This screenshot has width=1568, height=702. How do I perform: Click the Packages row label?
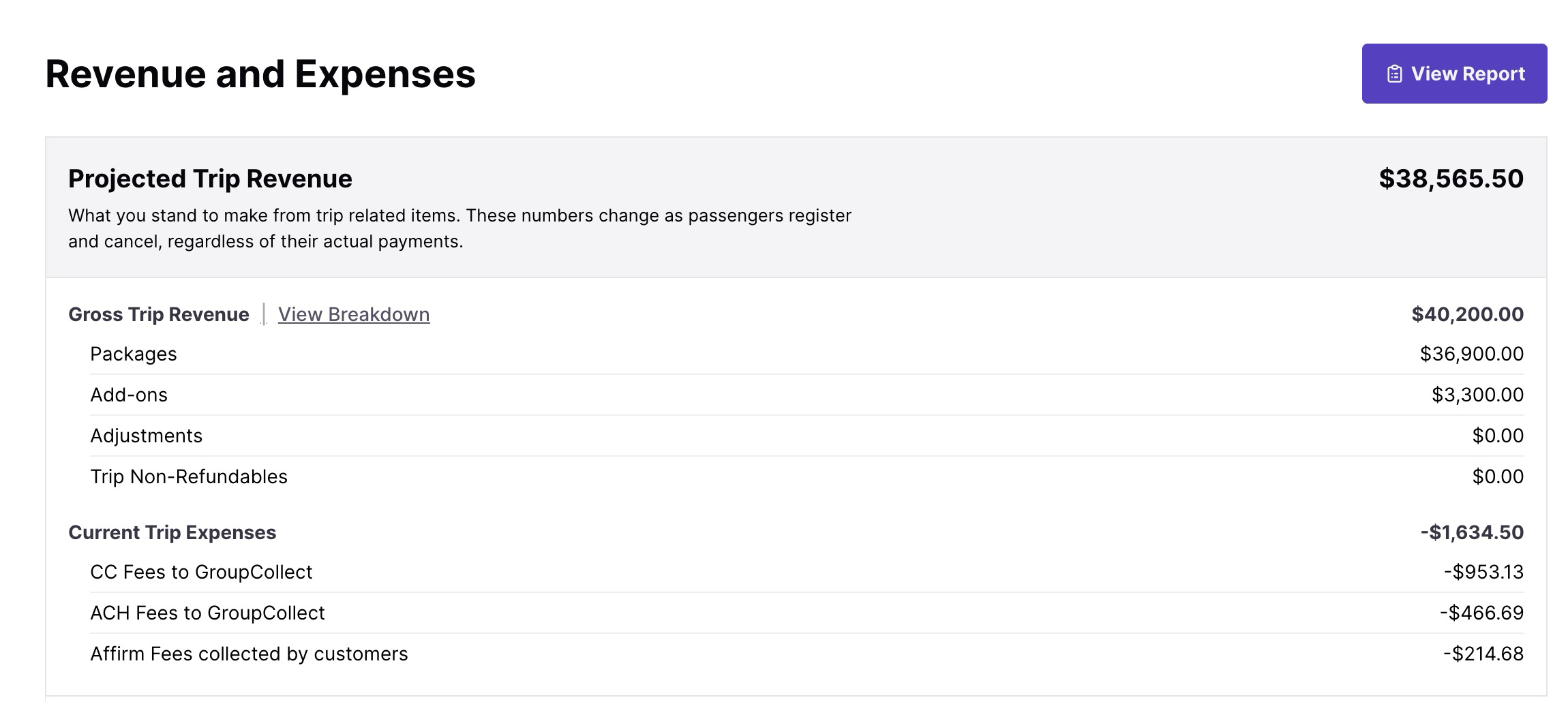click(134, 354)
